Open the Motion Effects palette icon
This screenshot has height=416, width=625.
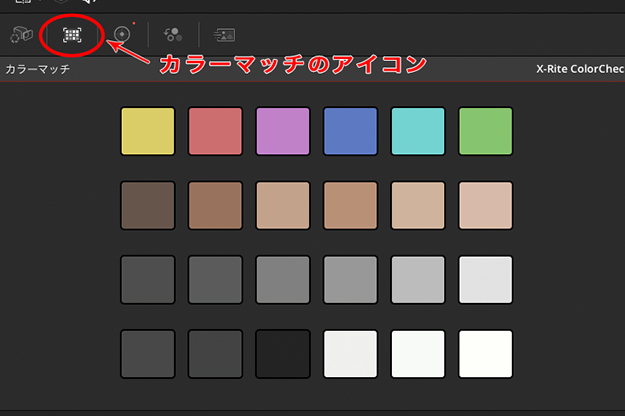(224, 34)
